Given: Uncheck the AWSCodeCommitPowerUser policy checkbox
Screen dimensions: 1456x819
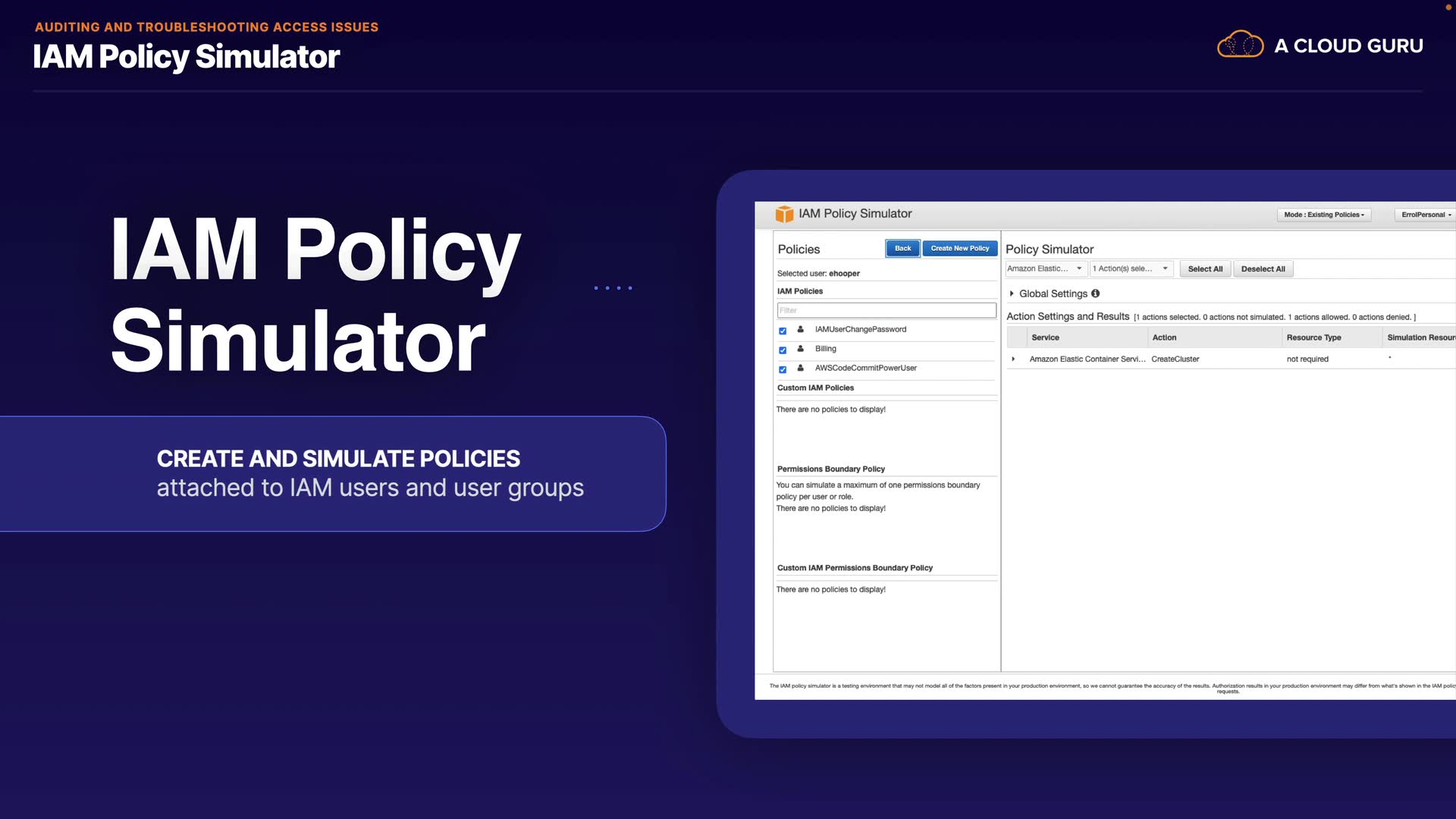Looking at the screenshot, I should [x=783, y=369].
